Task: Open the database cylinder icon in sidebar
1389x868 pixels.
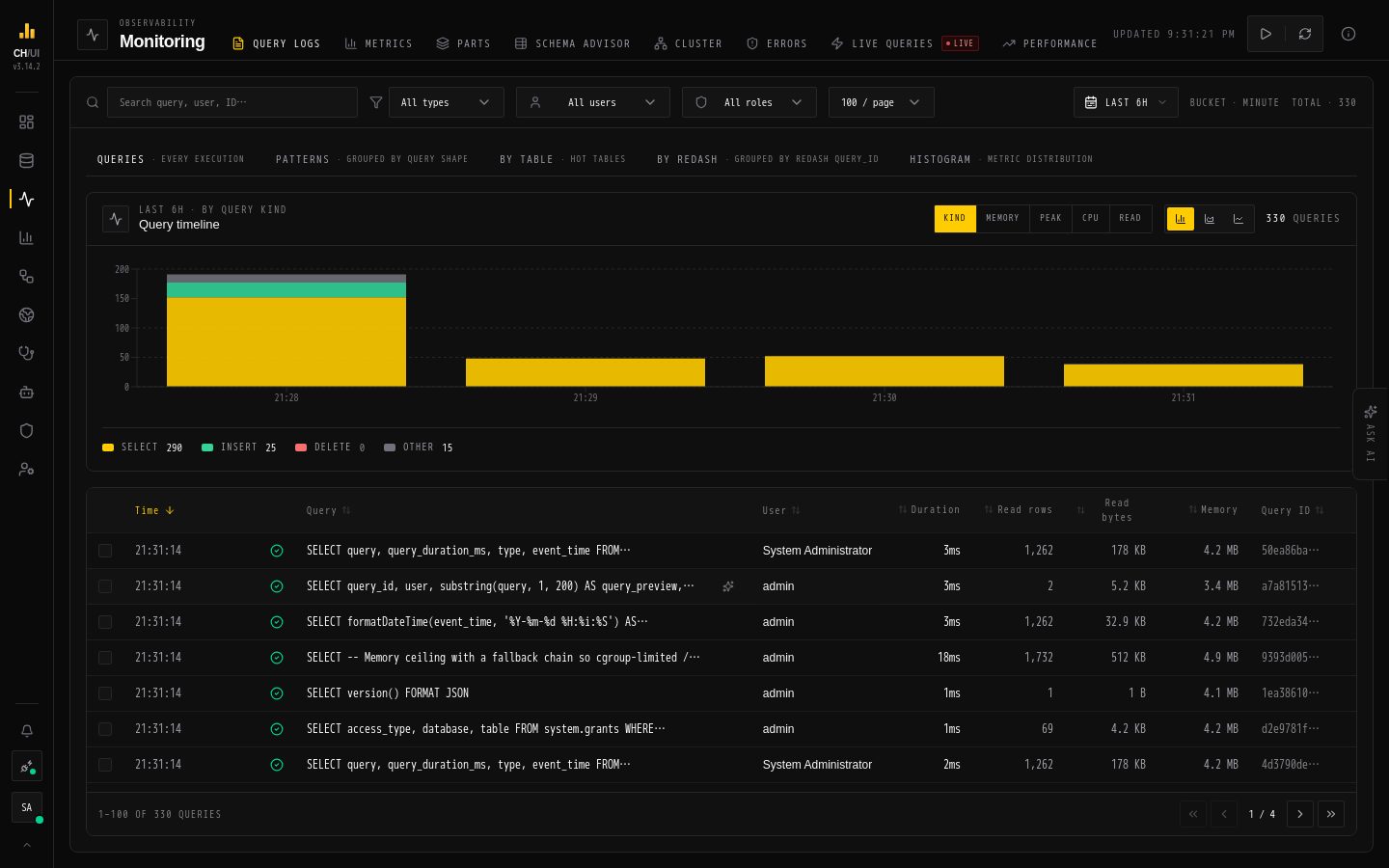Action: pyautogui.click(x=26, y=161)
